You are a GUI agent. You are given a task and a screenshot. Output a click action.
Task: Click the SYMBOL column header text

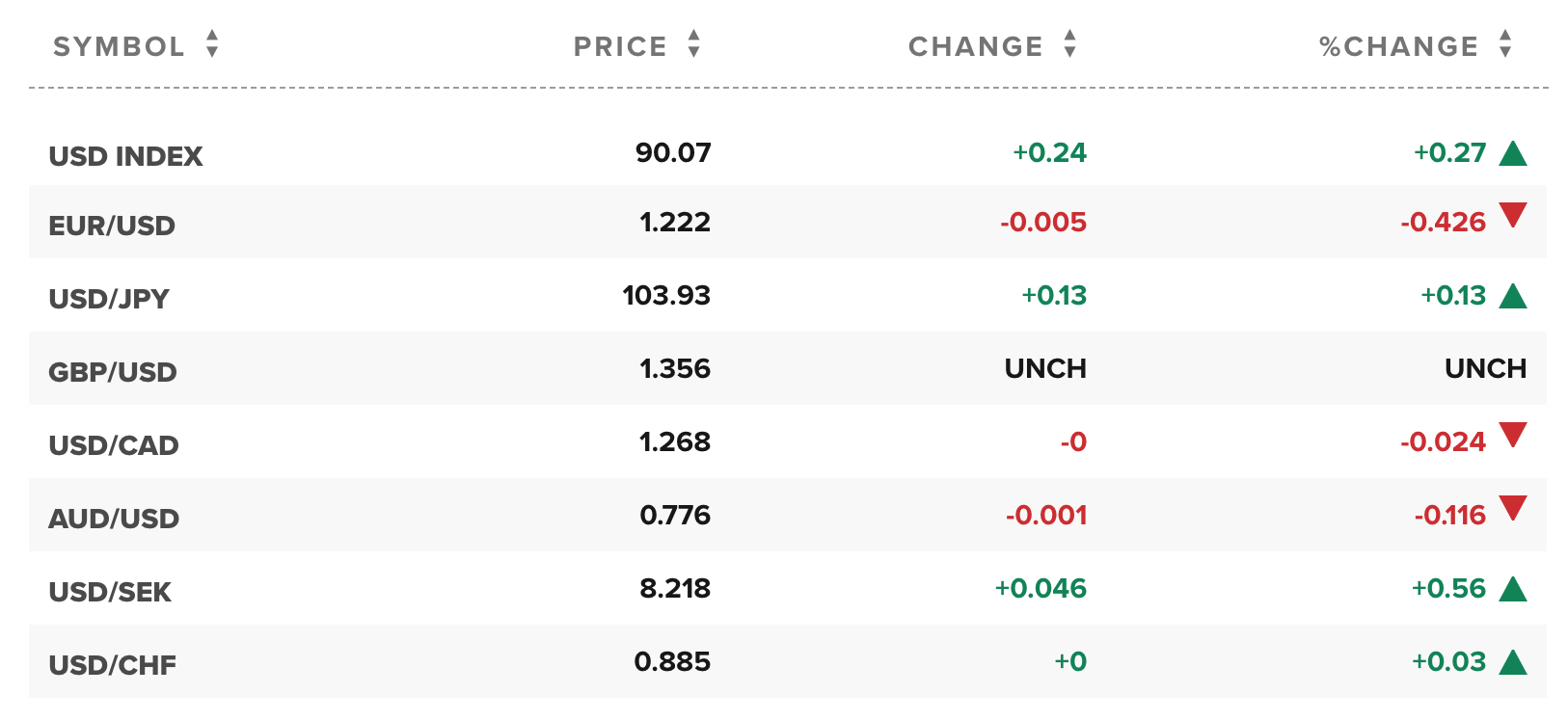[119, 46]
